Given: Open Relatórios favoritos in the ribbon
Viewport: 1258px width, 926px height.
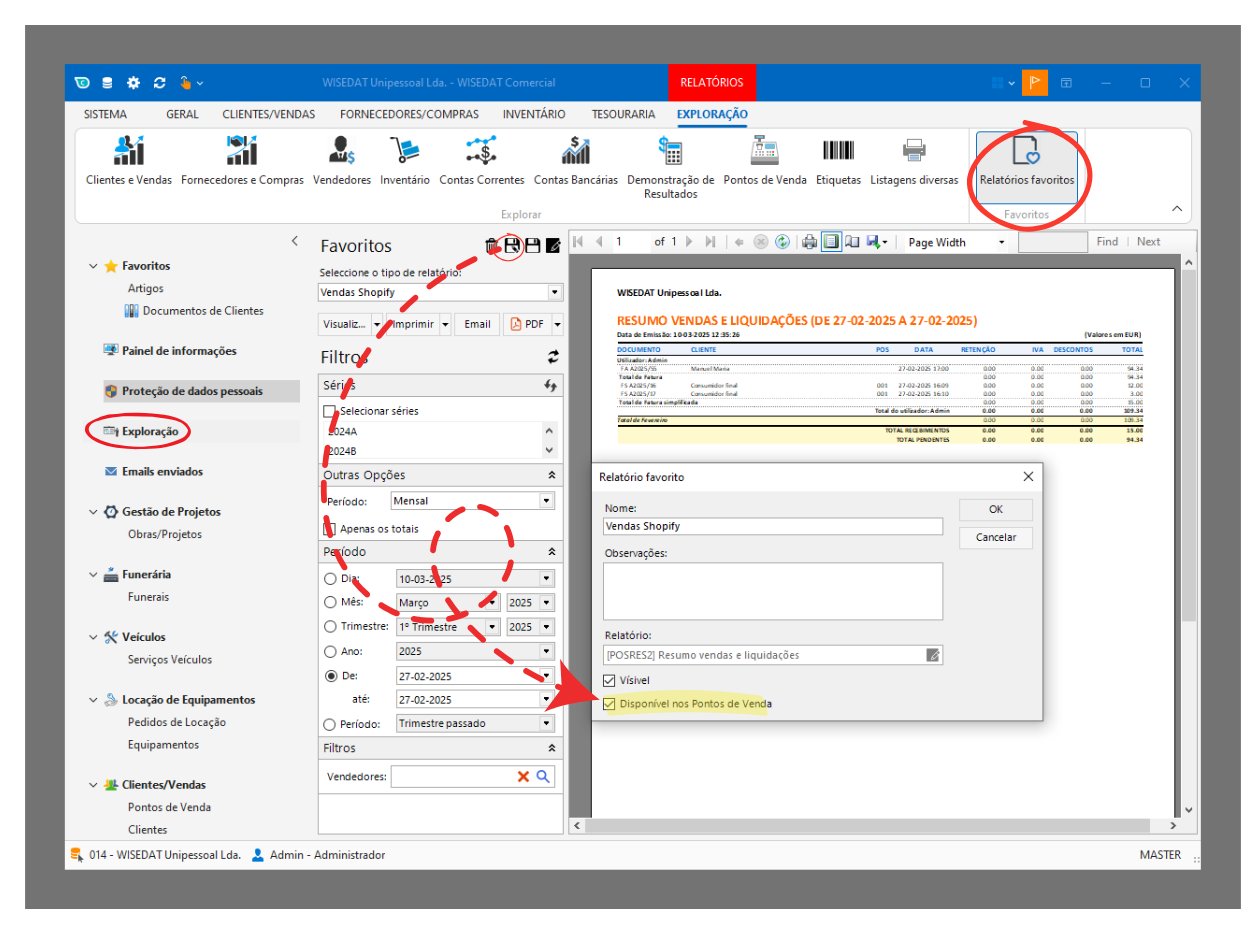Looking at the screenshot, I should click(x=1026, y=162).
